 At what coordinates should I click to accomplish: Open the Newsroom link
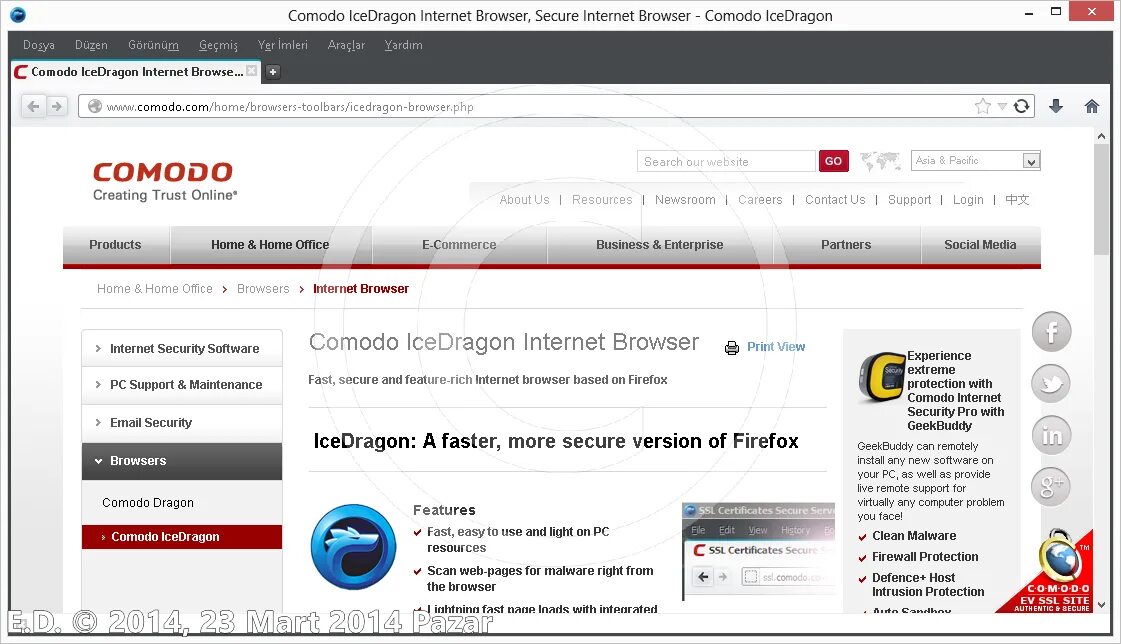click(x=685, y=200)
